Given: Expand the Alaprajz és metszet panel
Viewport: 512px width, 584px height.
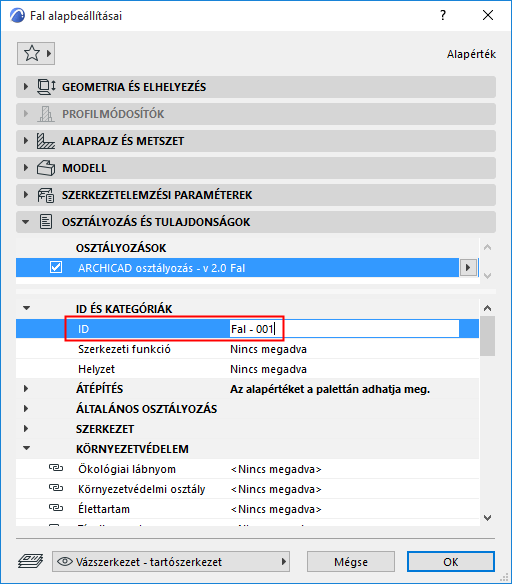Looking at the screenshot, I should tap(25, 141).
